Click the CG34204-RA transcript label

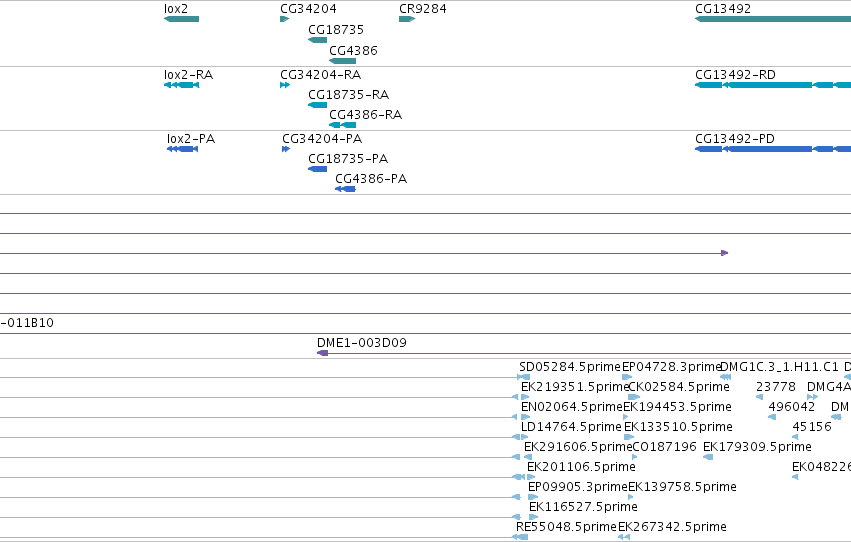pyautogui.click(x=321, y=74)
